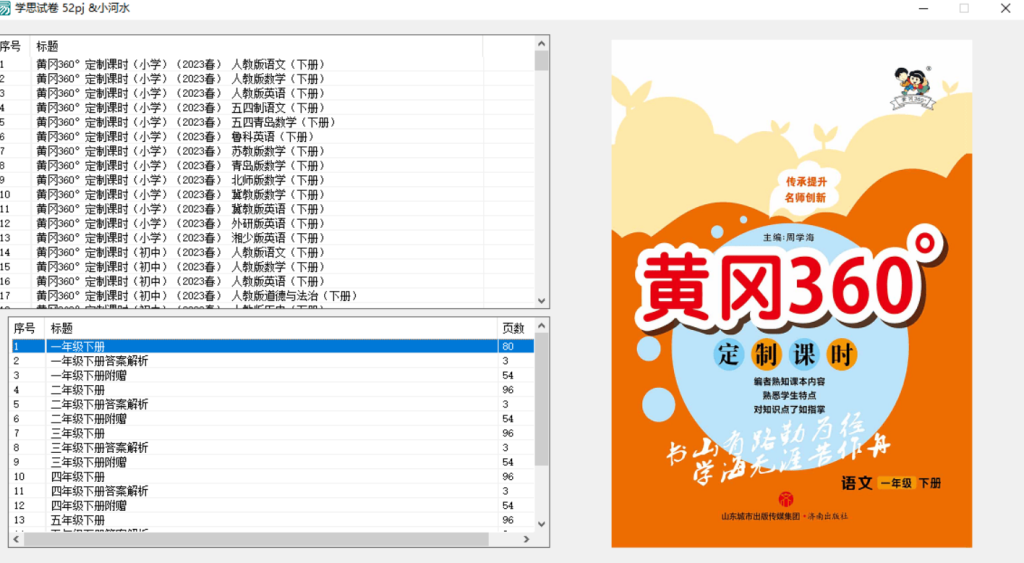Select 二年级下册附赠 row
1024x563 pixels.
tap(88, 419)
